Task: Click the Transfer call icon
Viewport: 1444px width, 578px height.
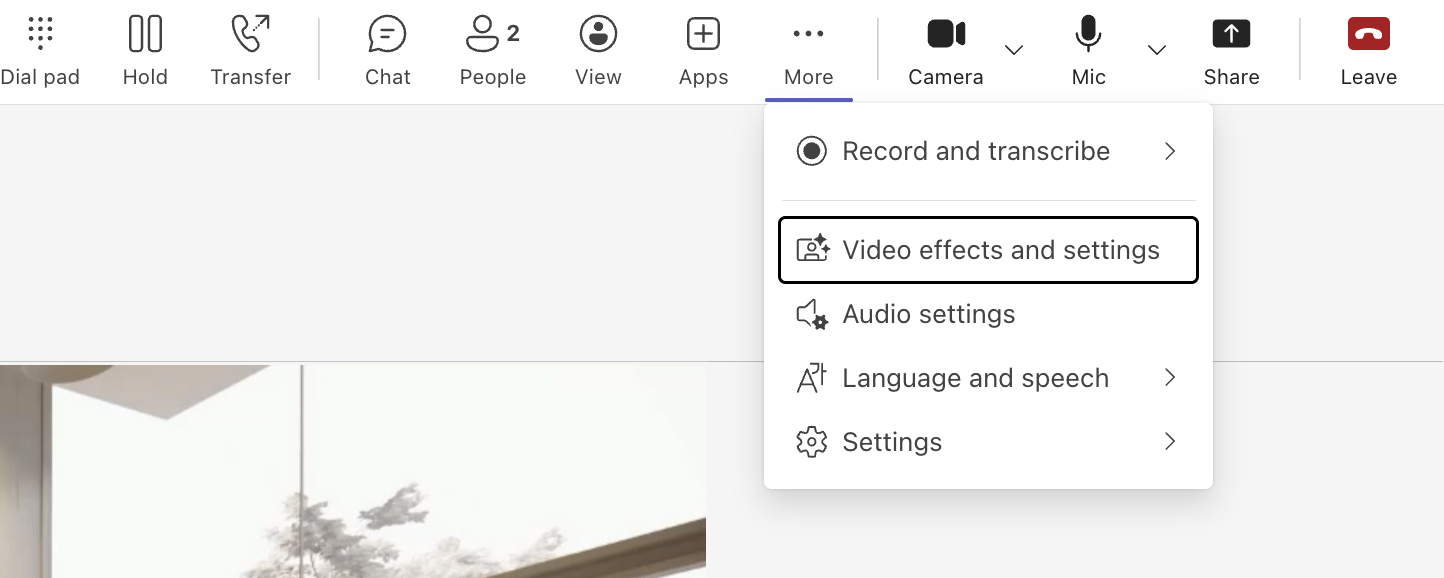Action: [x=250, y=50]
